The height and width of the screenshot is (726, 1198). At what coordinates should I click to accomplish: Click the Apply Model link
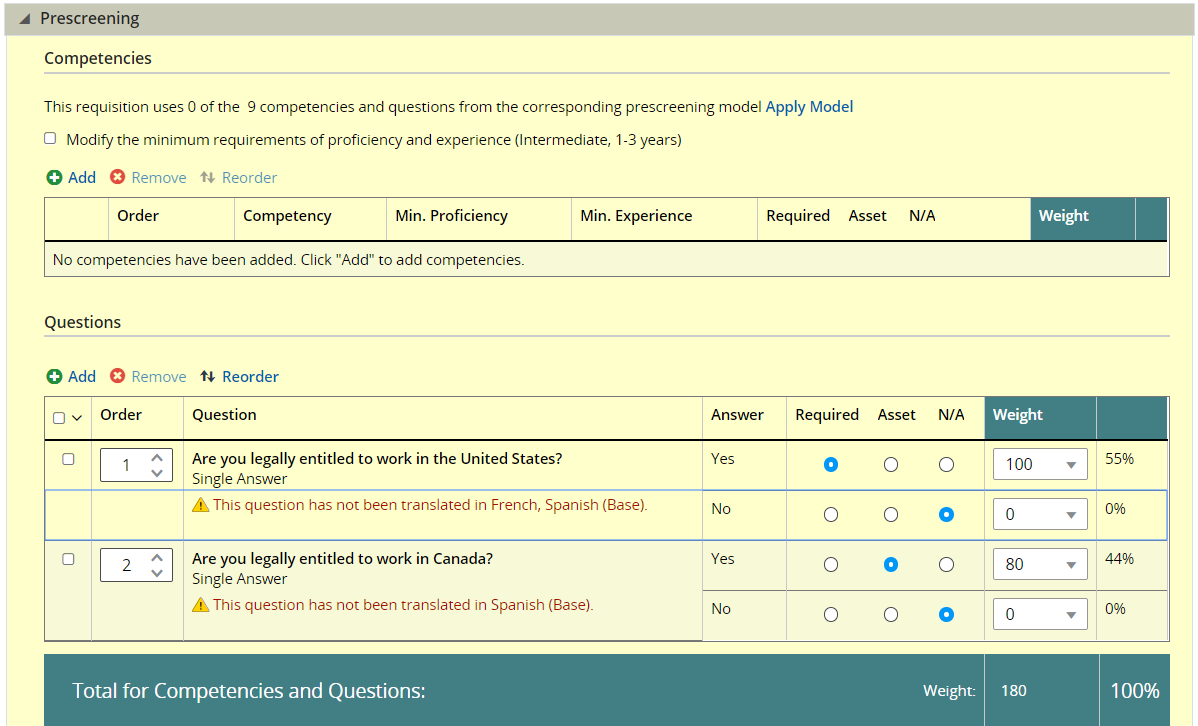(x=809, y=107)
